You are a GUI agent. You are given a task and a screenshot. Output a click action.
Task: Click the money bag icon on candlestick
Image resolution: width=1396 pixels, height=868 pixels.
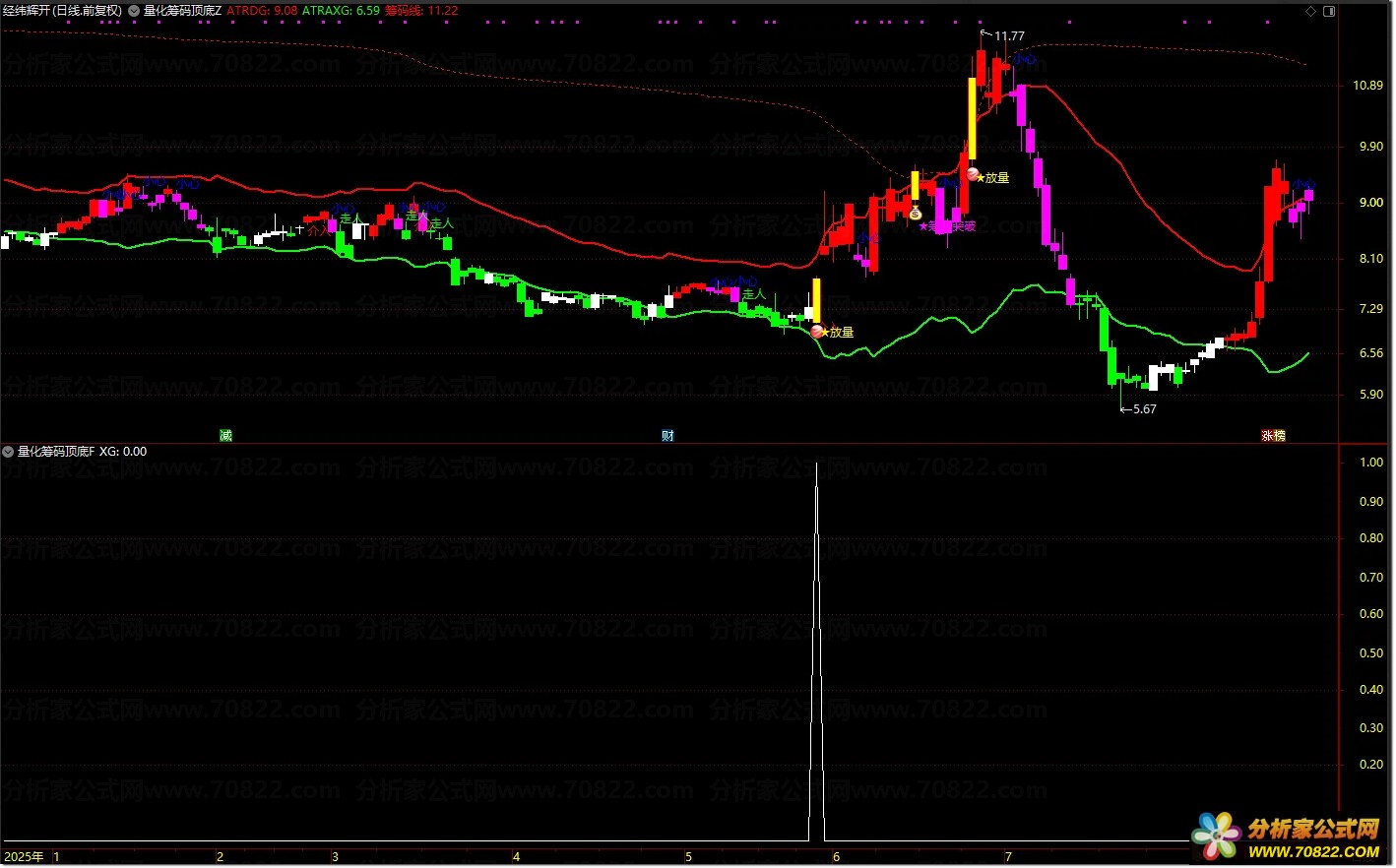pyautogui.click(x=915, y=213)
